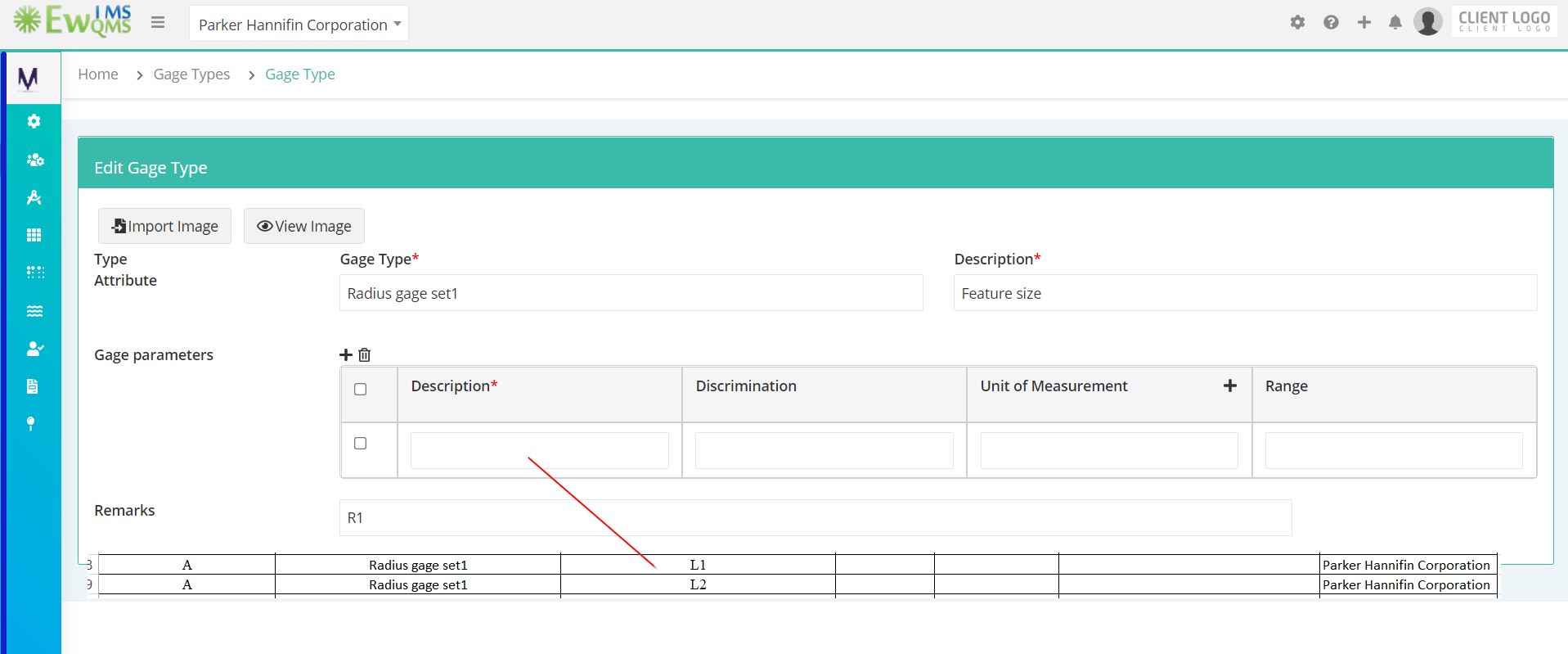Click the parameter Description input
This screenshot has width=1568, height=654.
click(x=540, y=450)
